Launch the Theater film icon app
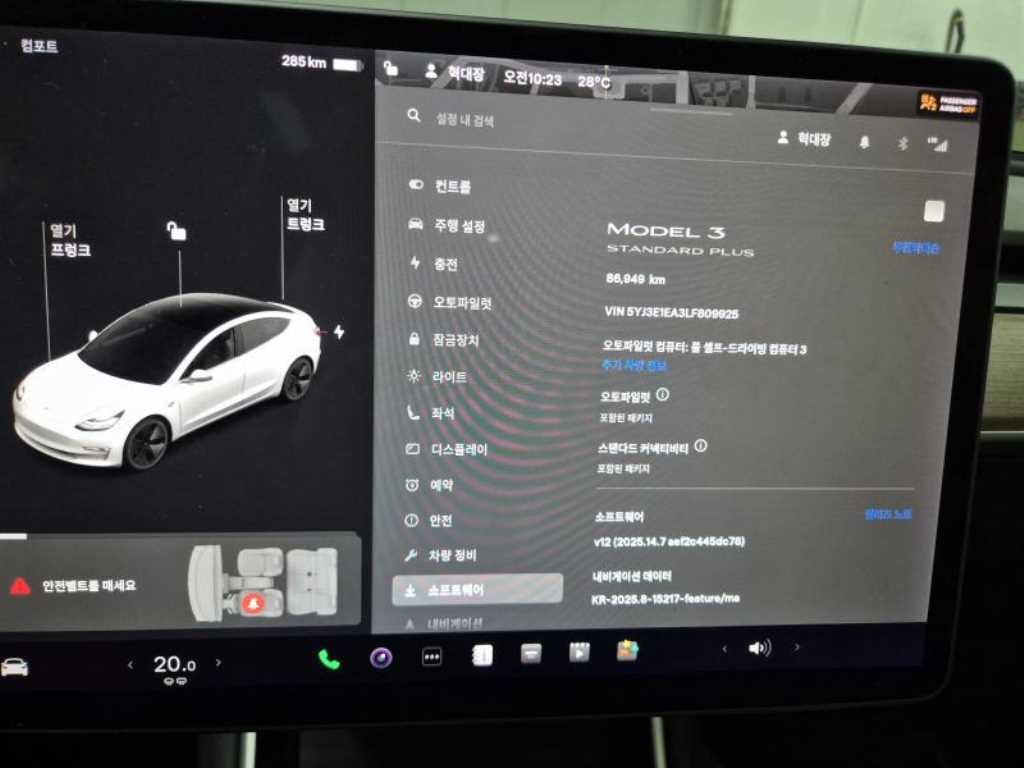The width and height of the screenshot is (1024, 768). pos(579,652)
